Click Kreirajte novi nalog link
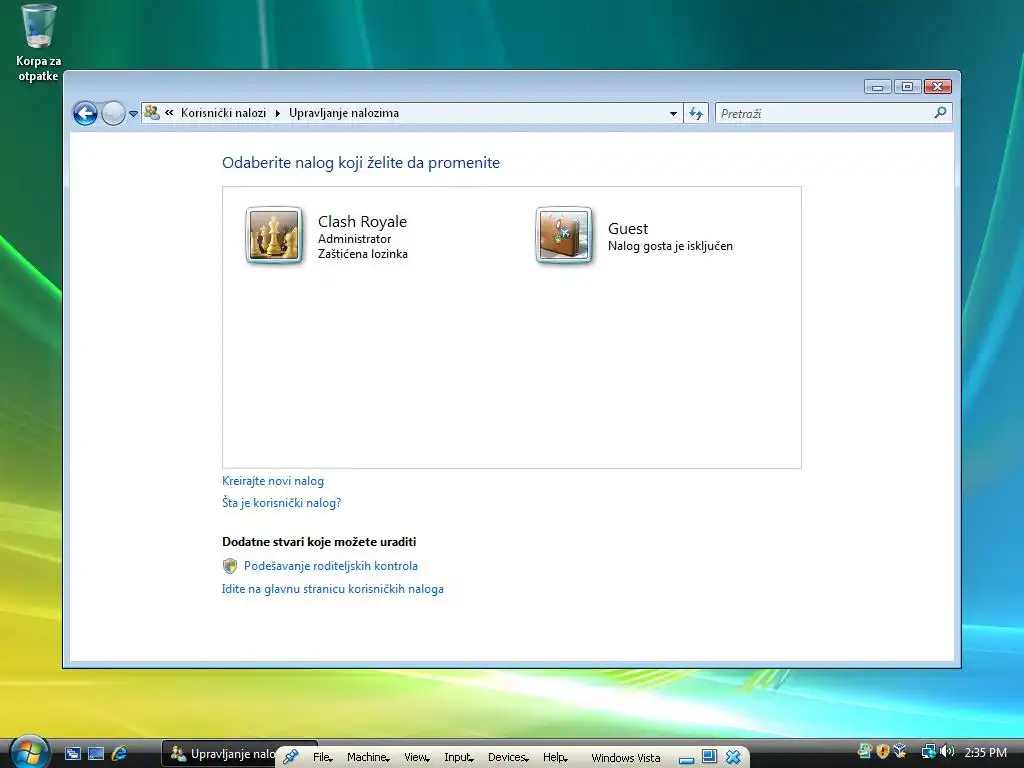This screenshot has height=768, width=1024. click(x=273, y=481)
